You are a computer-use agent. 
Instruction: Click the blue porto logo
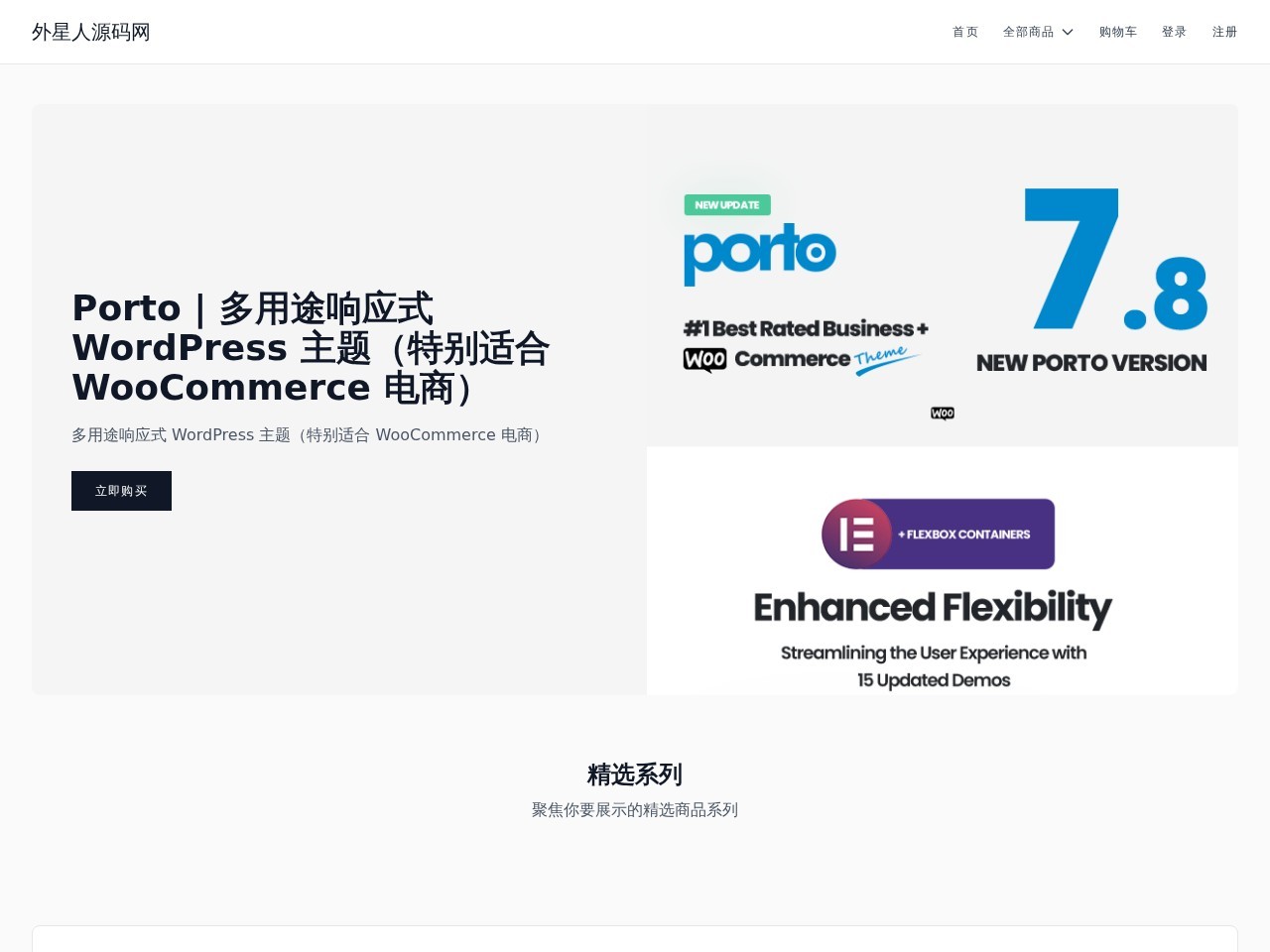tap(759, 253)
